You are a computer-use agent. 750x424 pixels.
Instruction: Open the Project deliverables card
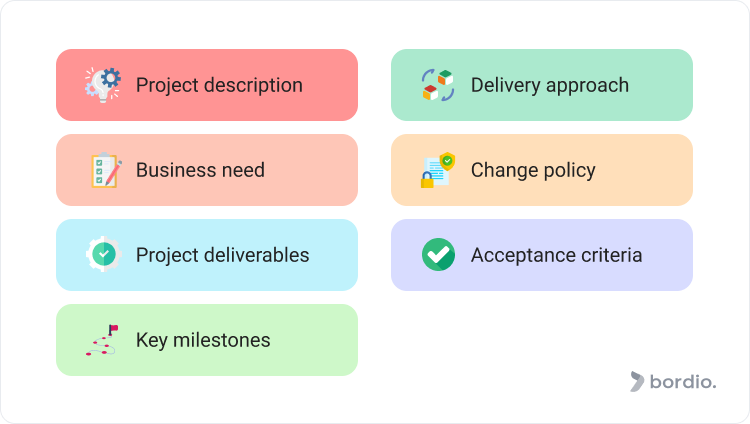click(207, 255)
